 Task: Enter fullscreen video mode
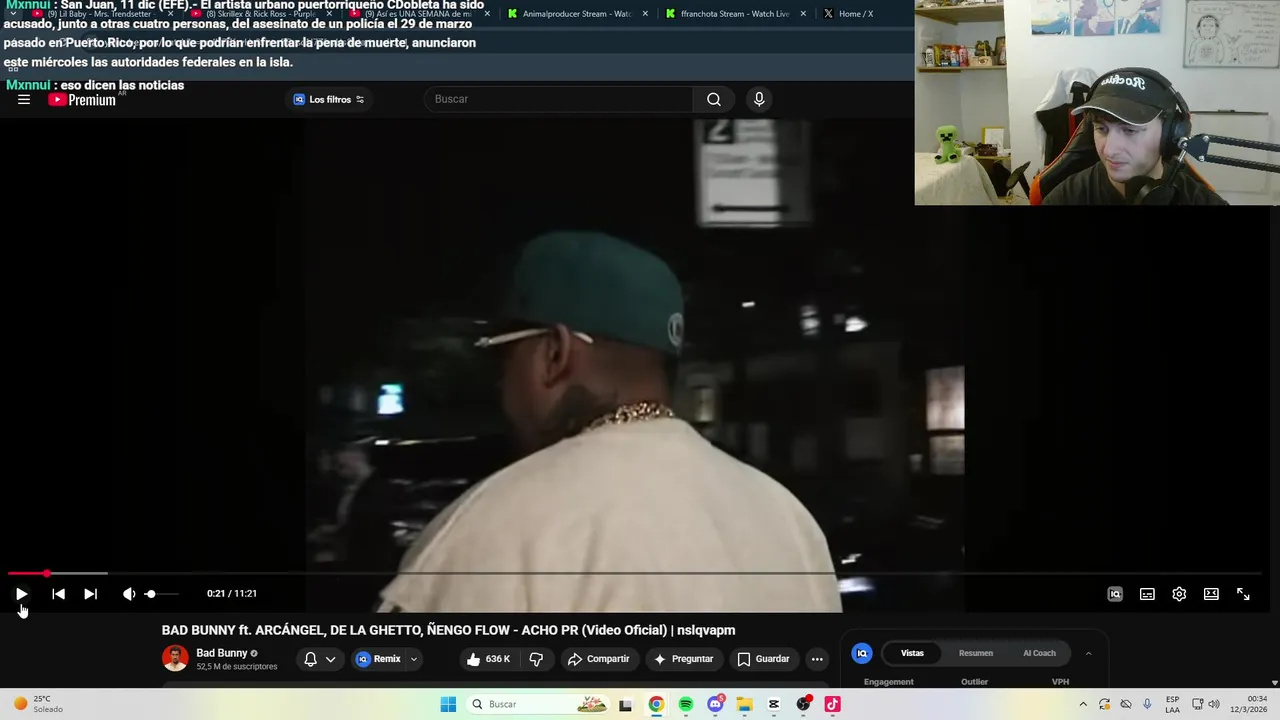1243,594
